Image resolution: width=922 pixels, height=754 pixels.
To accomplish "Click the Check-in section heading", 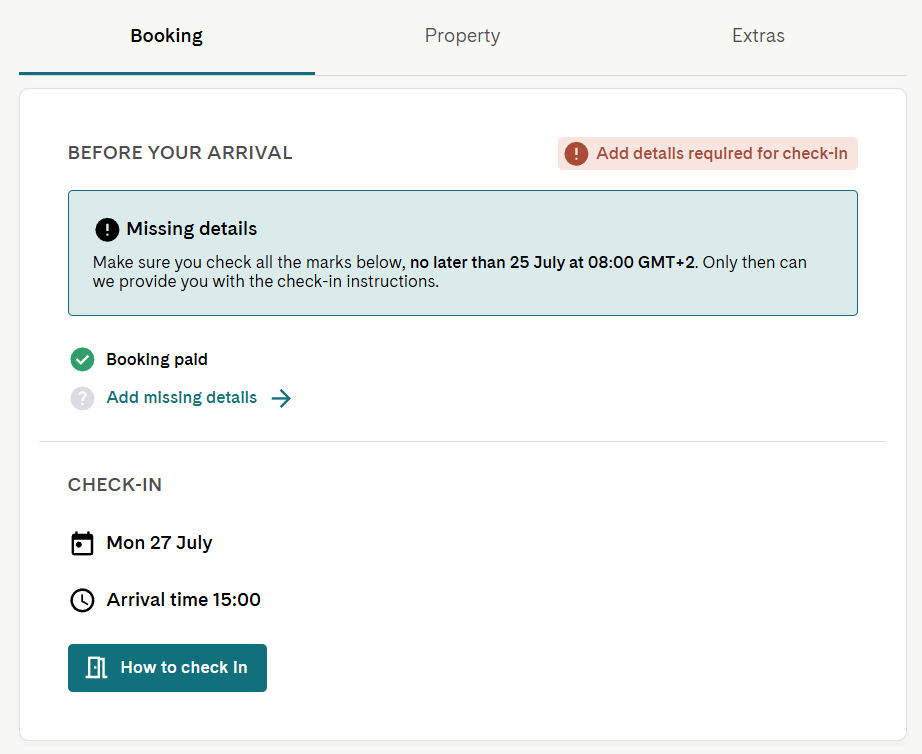I will pos(115,485).
